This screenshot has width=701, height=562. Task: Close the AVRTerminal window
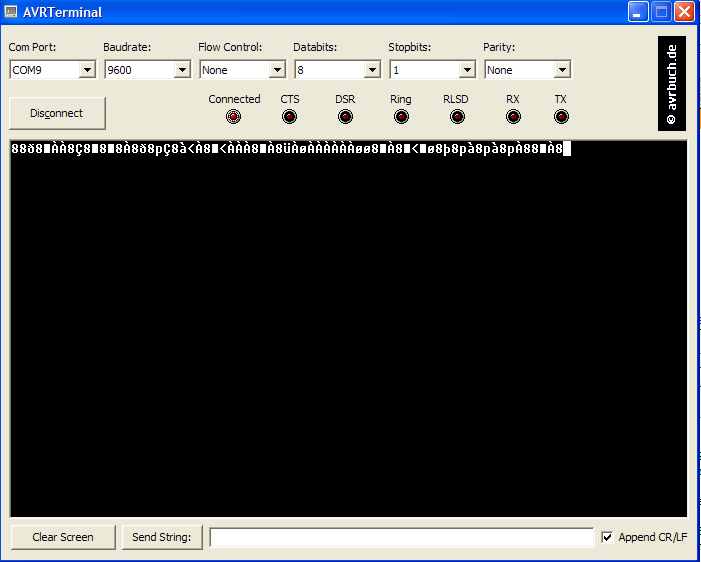[x=684, y=12]
